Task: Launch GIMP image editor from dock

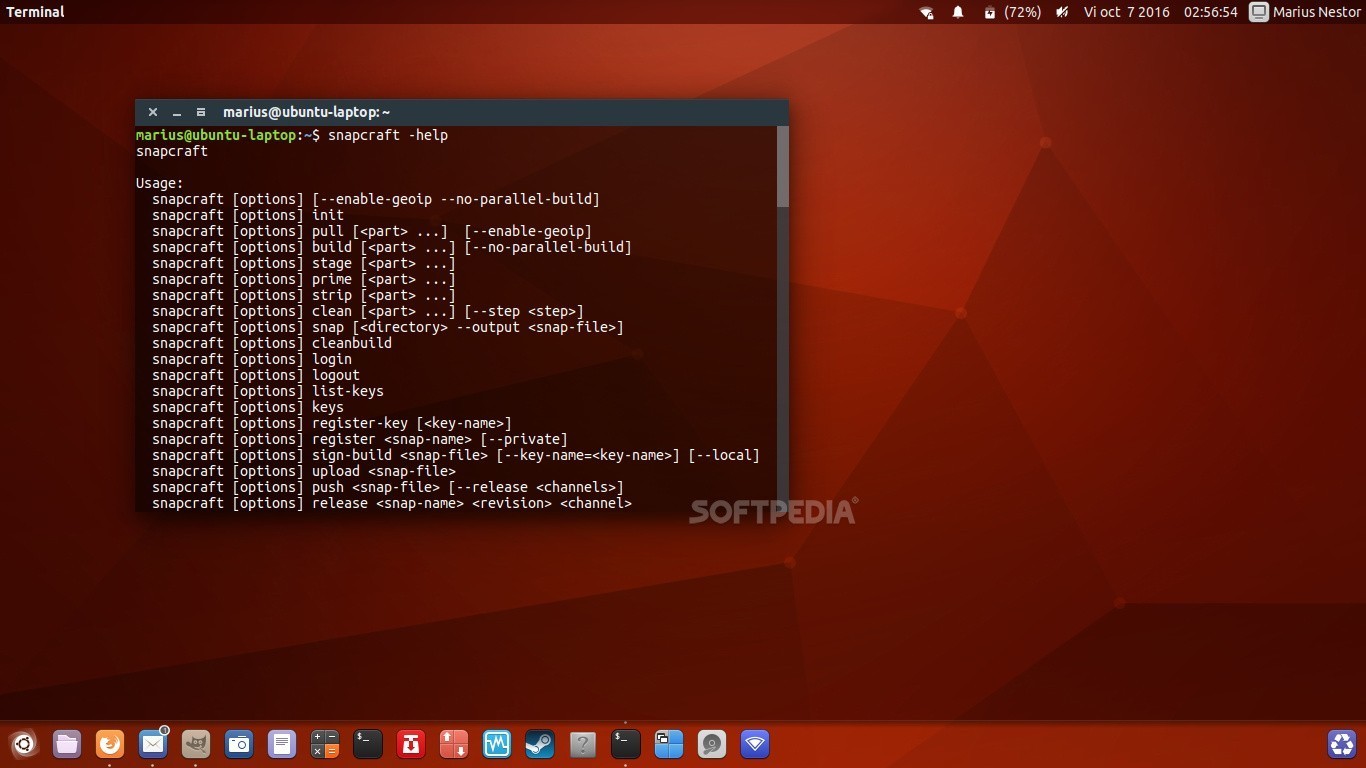Action: pos(196,744)
